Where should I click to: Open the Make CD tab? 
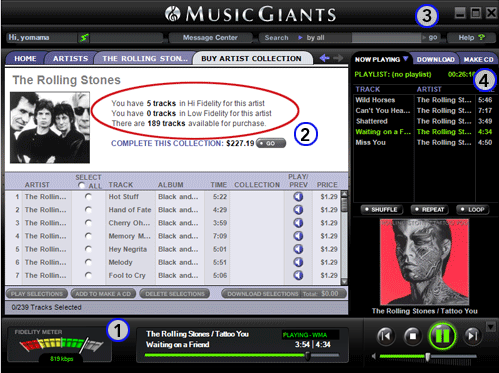[x=478, y=59]
